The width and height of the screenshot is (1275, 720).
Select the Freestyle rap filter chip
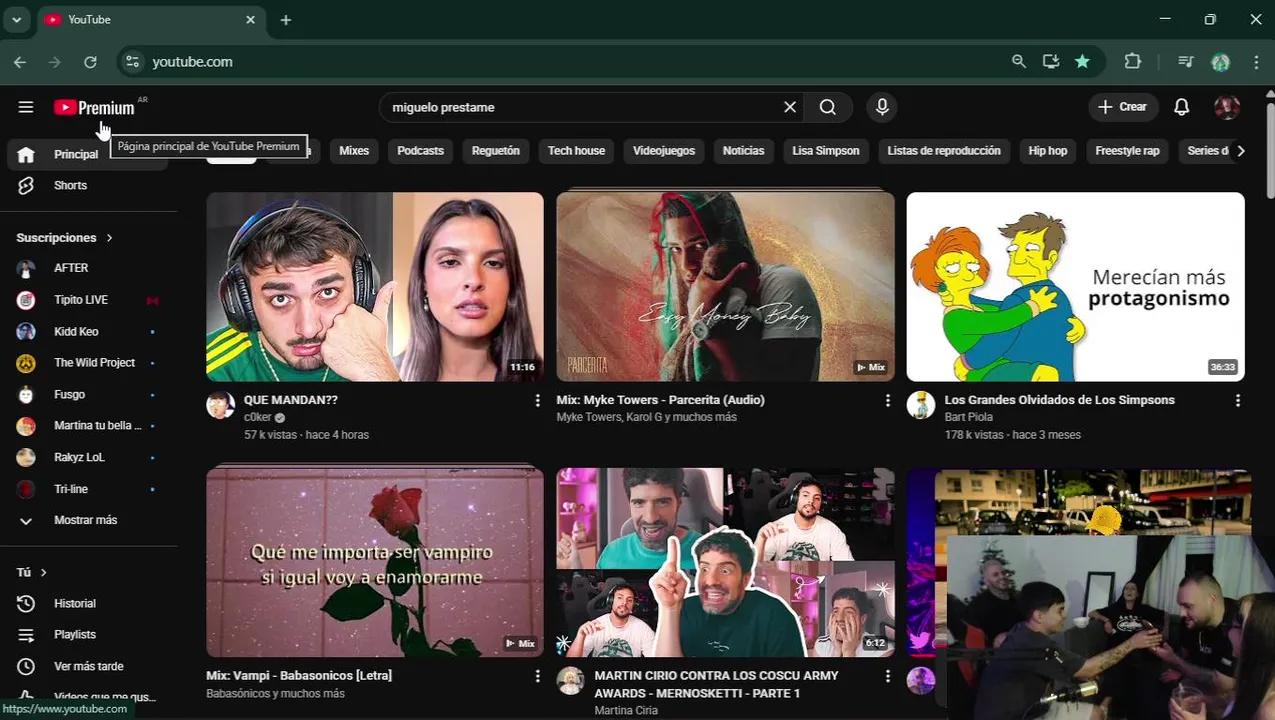1127,151
